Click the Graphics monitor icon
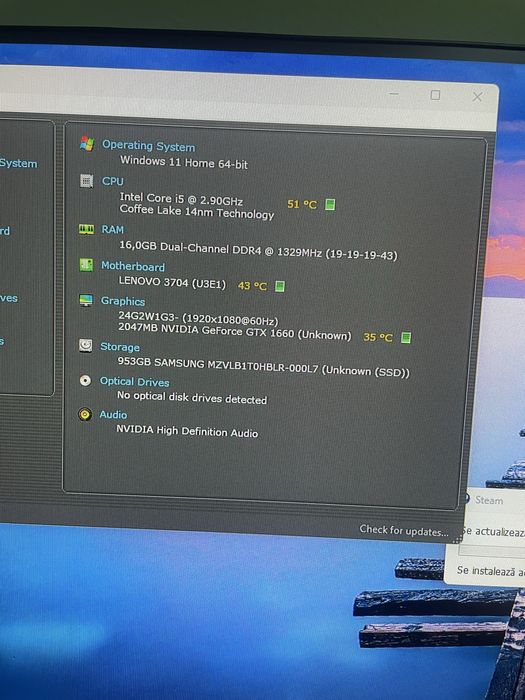Screen dimensions: 525x700 point(86,300)
